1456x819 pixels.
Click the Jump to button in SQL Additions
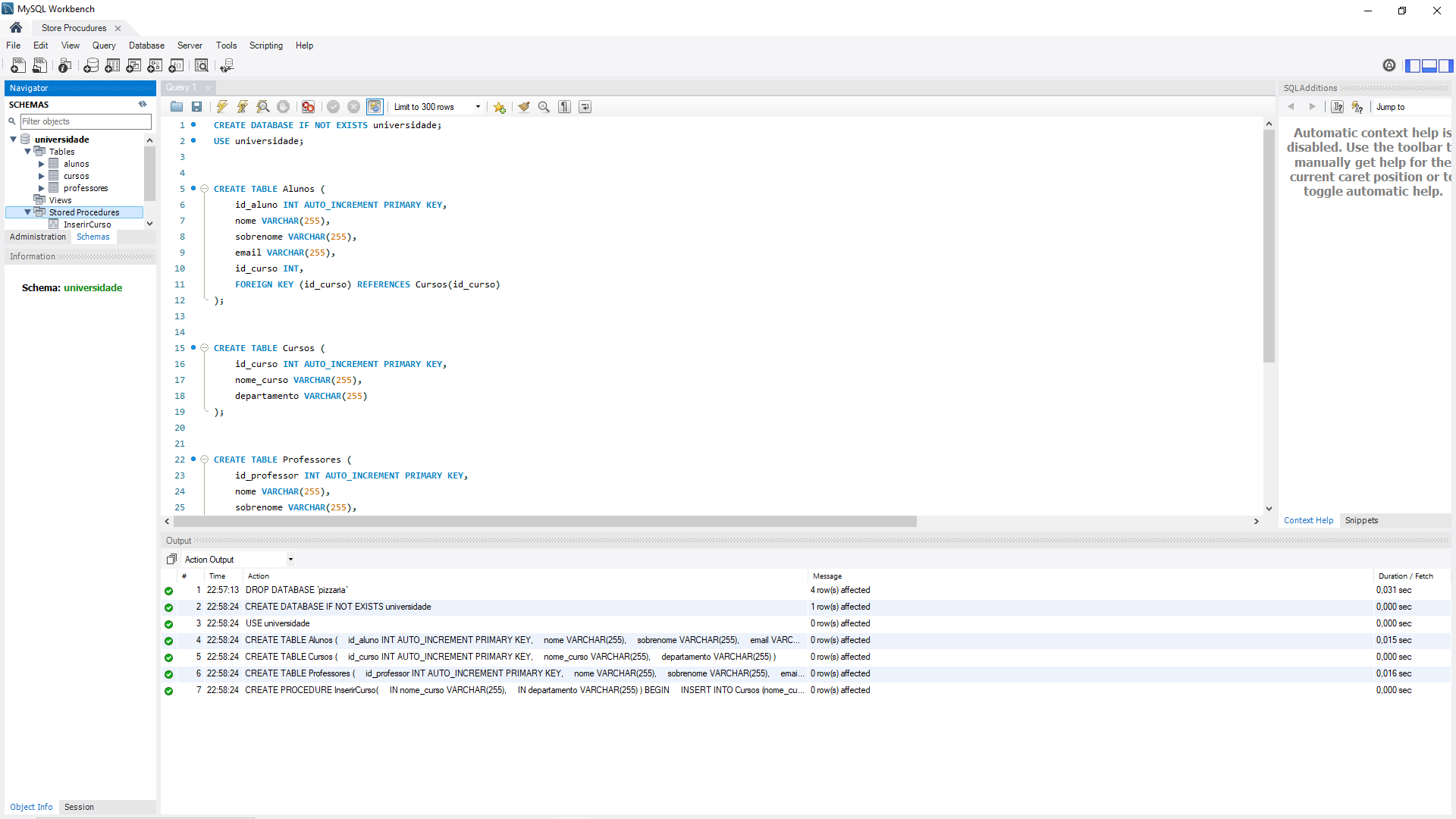[x=1390, y=107]
